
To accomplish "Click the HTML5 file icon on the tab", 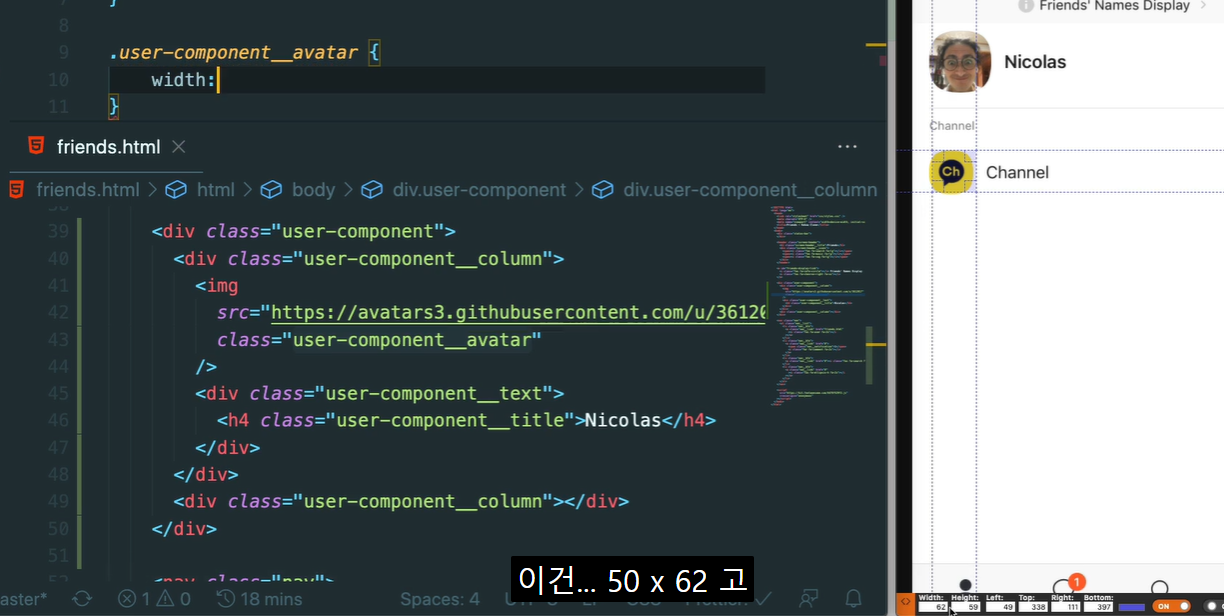I will pyautogui.click(x=36, y=146).
